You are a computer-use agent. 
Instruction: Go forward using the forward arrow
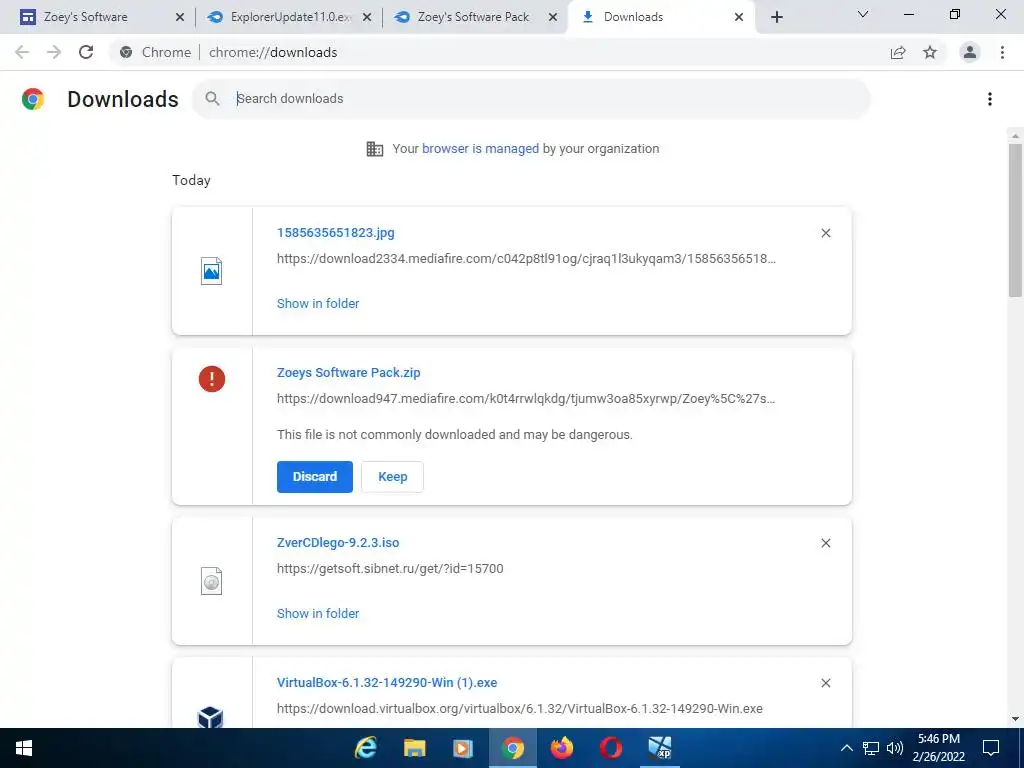pos(54,52)
